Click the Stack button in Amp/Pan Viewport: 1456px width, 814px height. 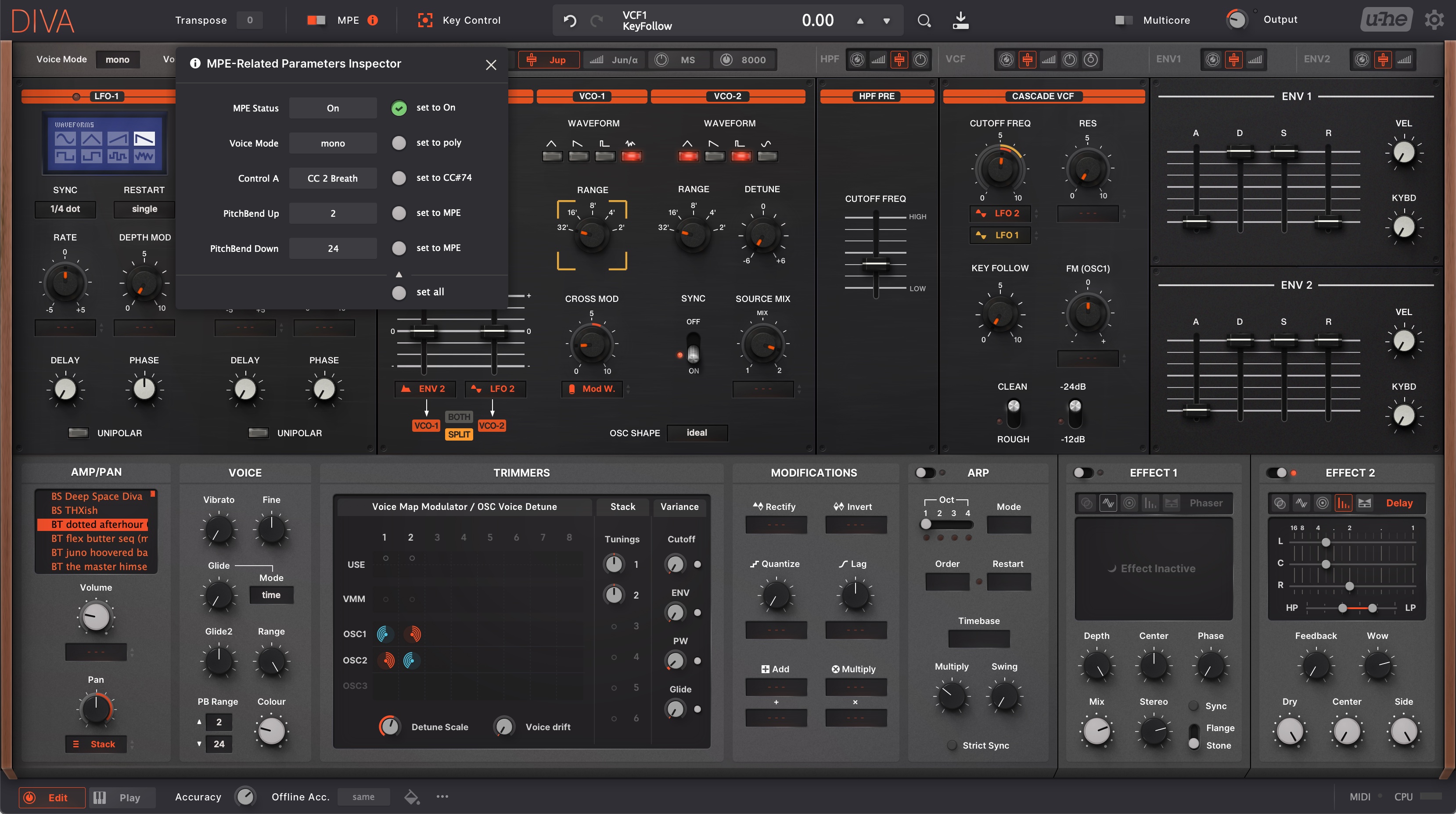(96, 745)
